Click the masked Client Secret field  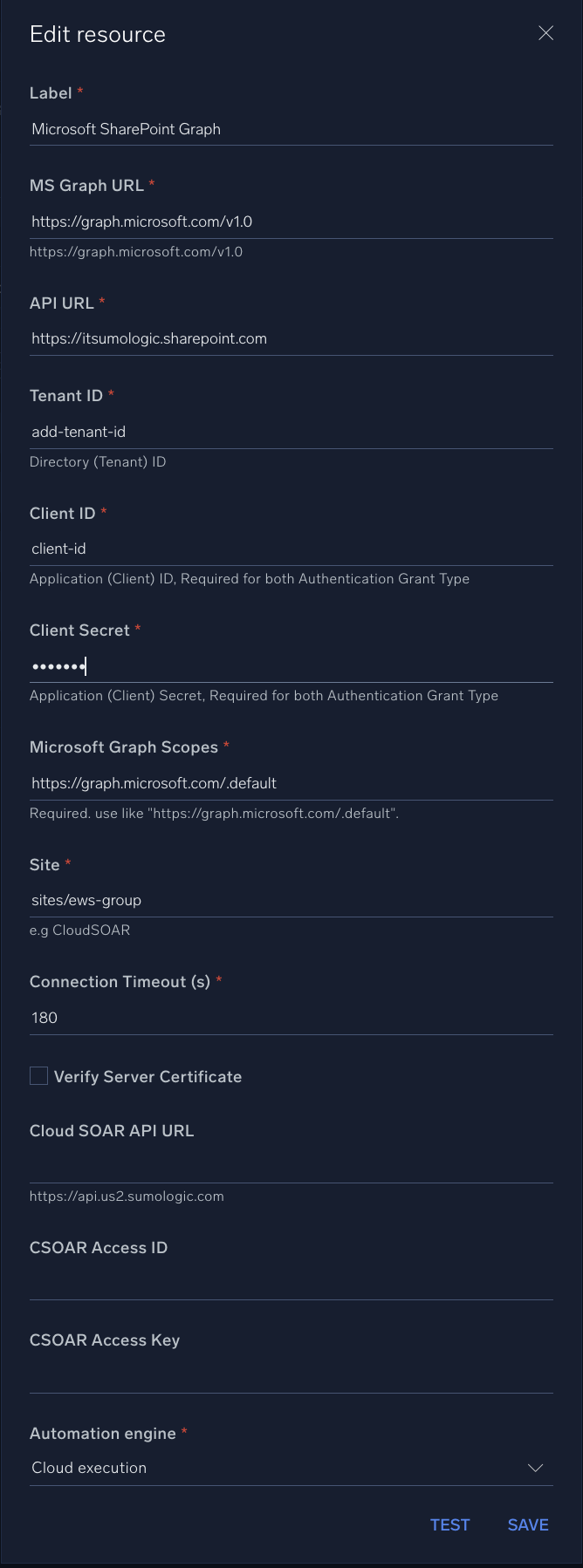pos(291,665)
